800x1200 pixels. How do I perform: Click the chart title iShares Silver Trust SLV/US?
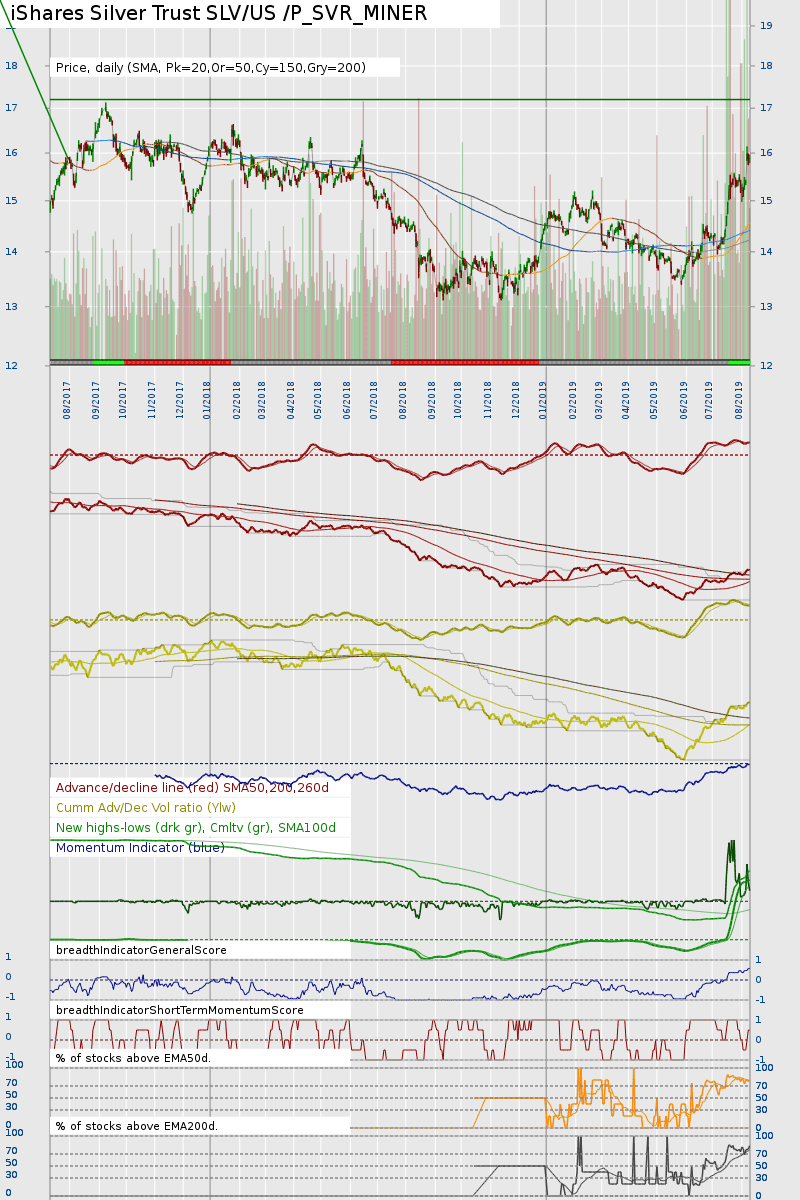click(x=219, y=13)
